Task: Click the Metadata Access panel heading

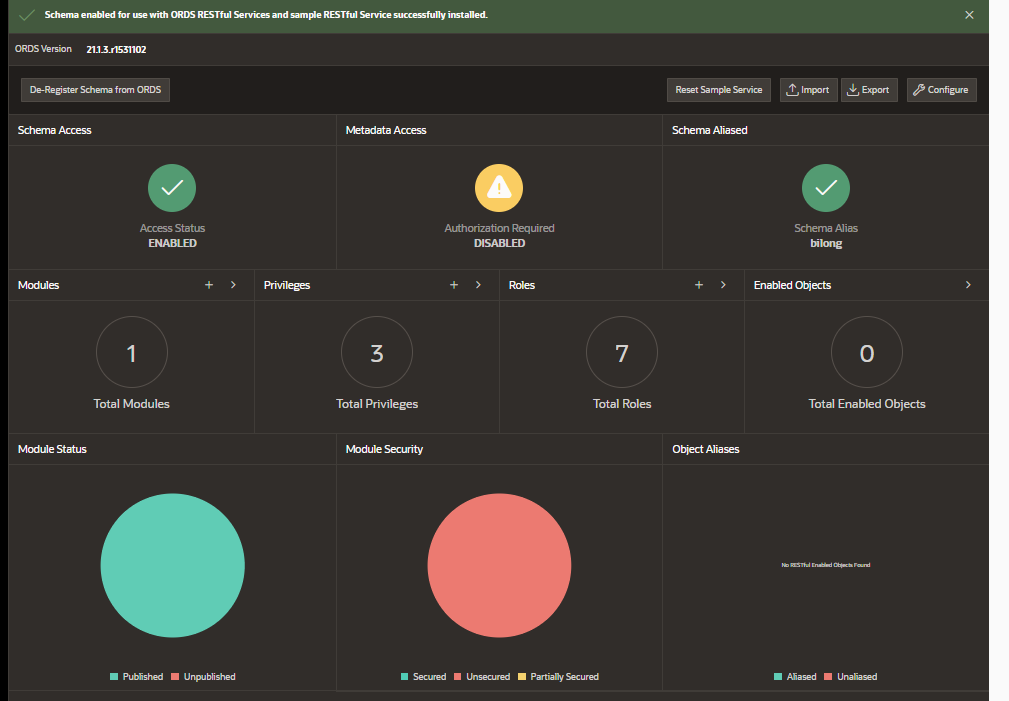Action: click(x=386, y=130)
